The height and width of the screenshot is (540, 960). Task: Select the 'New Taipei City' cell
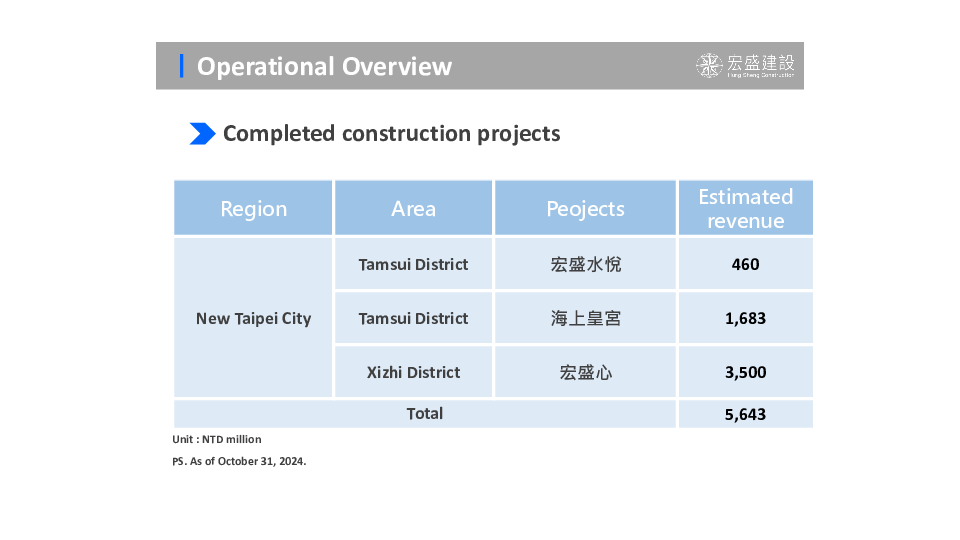click(x=253, y=318)
